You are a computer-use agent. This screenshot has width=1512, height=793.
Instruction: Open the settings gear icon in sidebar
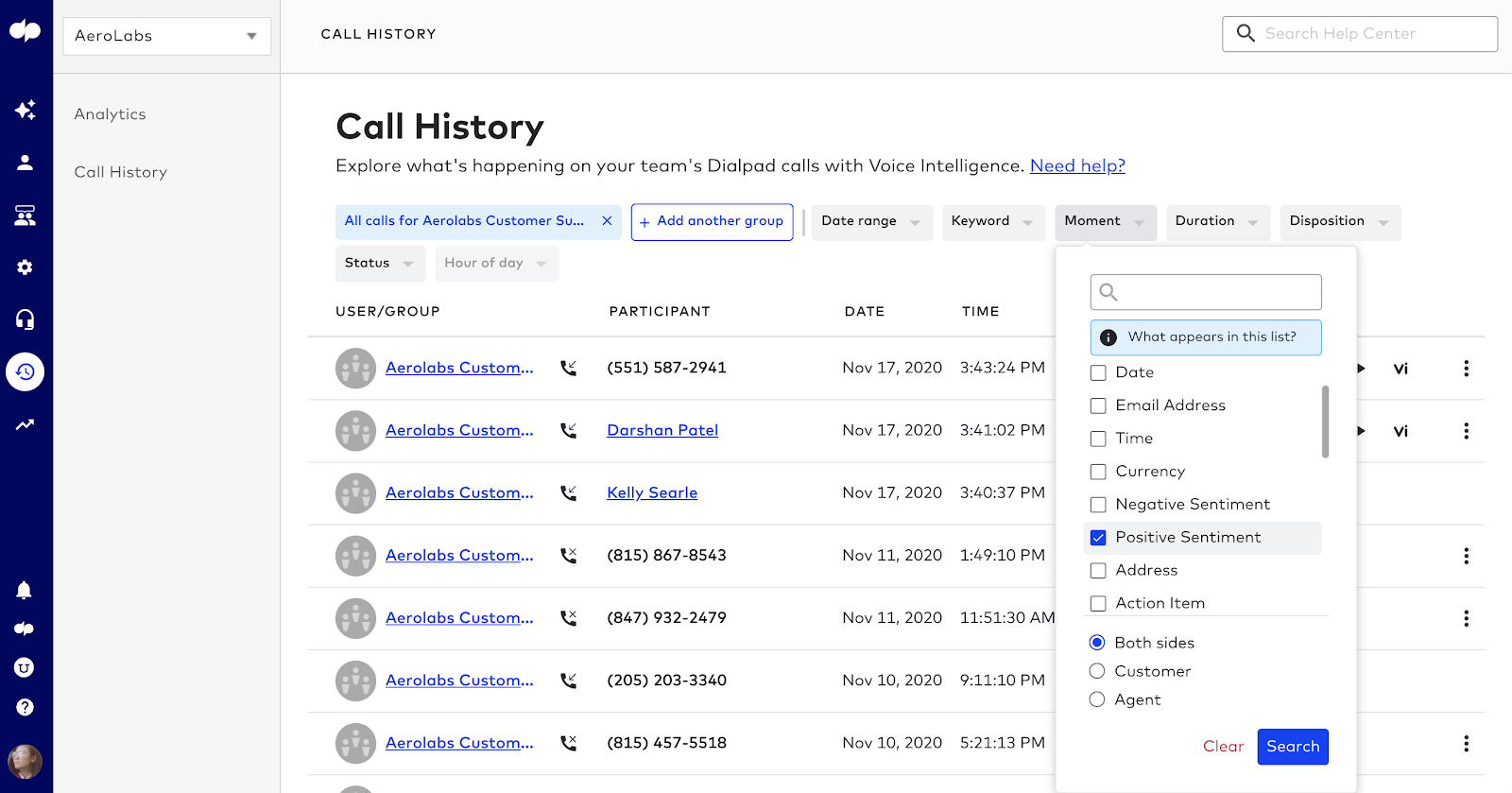26,267
